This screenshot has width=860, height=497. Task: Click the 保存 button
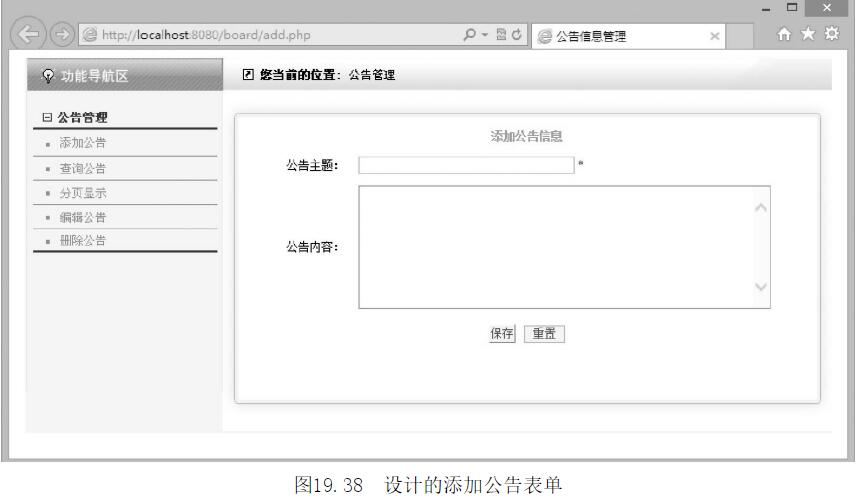pos(501,334)
